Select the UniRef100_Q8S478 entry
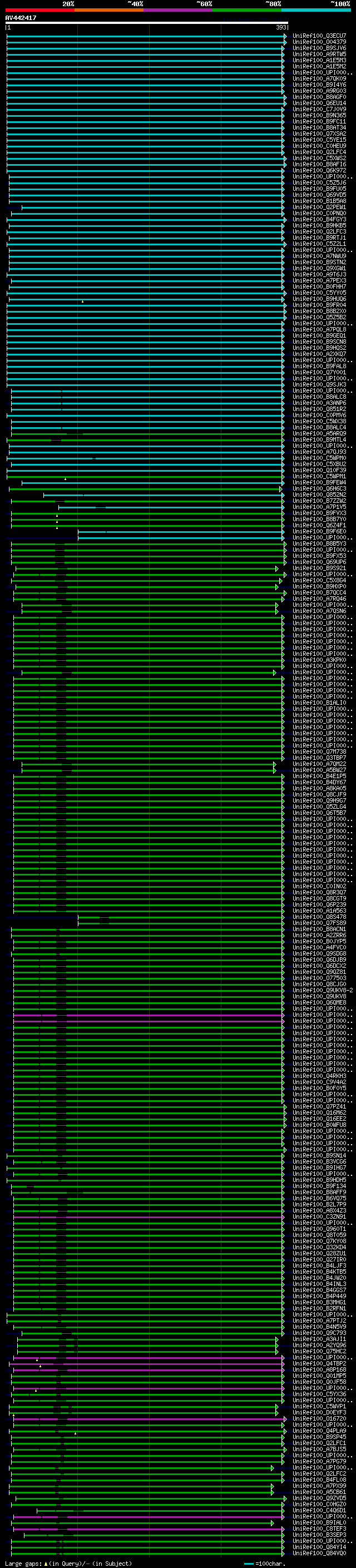This screenshot has width=356, height=1568. coord(319,917)
